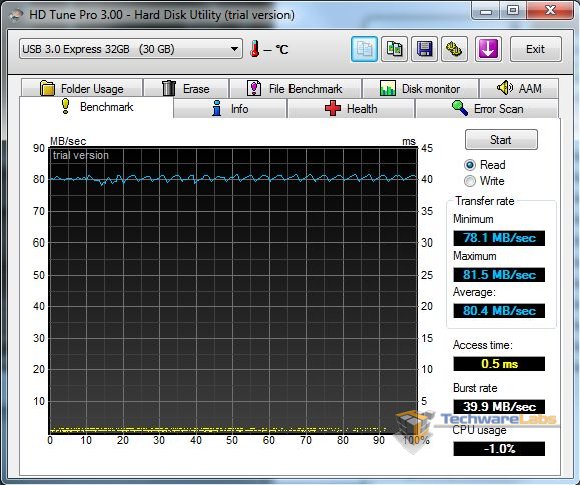Select the Write radio button

(x=469, y=181)
